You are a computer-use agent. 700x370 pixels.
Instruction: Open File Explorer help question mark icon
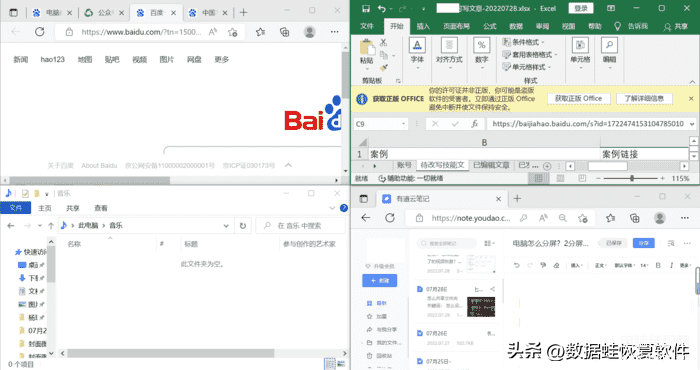(x=344, y=208)
